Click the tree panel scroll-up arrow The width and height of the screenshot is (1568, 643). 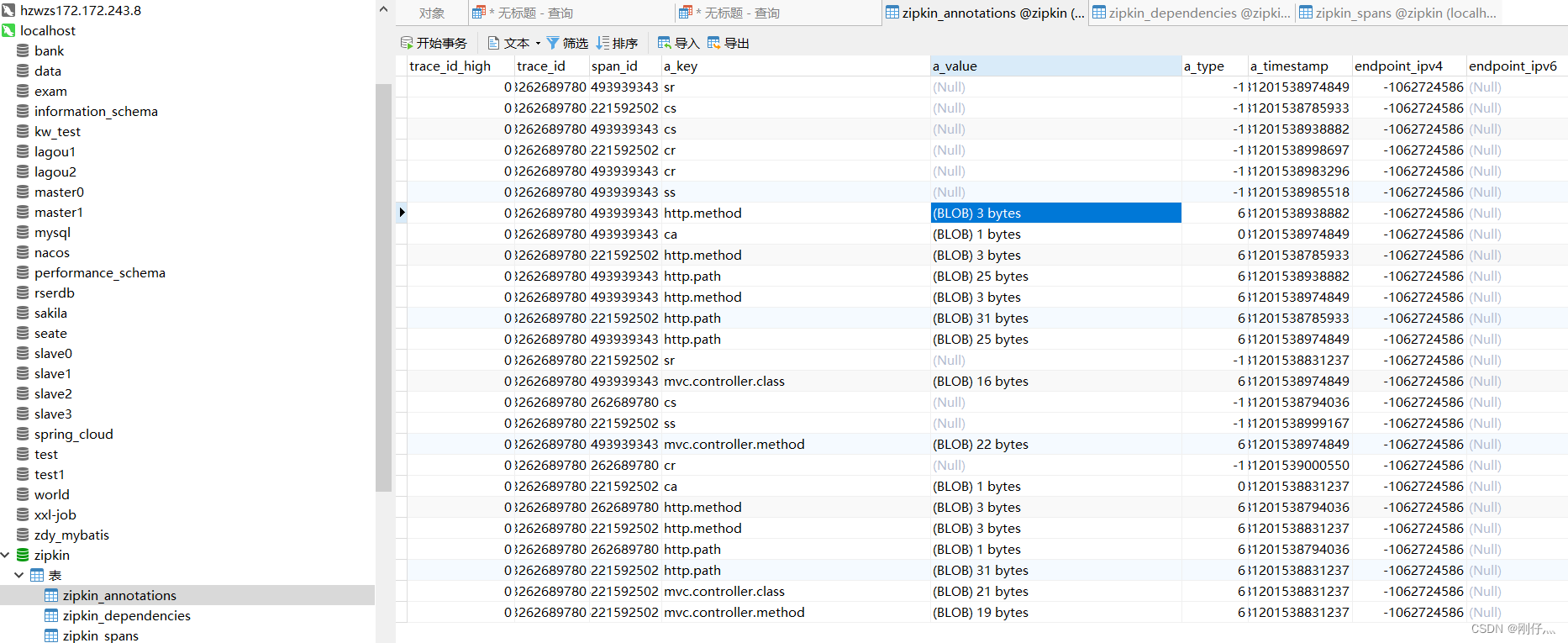click(x=383, y=9)
